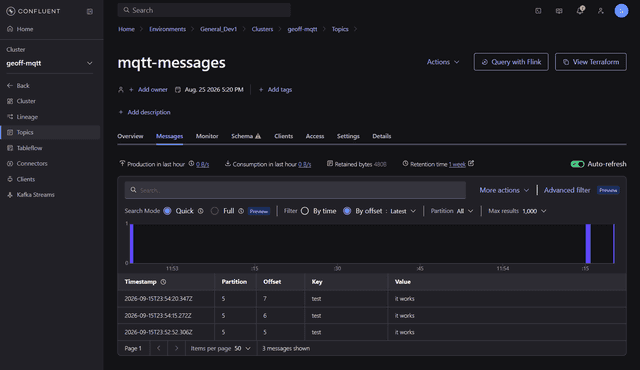
Task: Select Quick search mode
Action: coord(167,211)
